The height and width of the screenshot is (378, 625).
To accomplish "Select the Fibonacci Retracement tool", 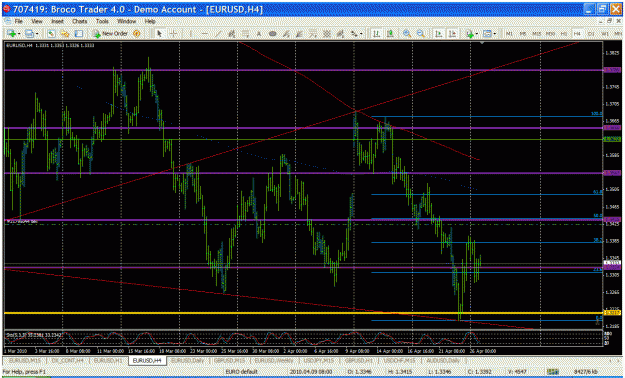I will pyautogui.click(x=246, y=34).
